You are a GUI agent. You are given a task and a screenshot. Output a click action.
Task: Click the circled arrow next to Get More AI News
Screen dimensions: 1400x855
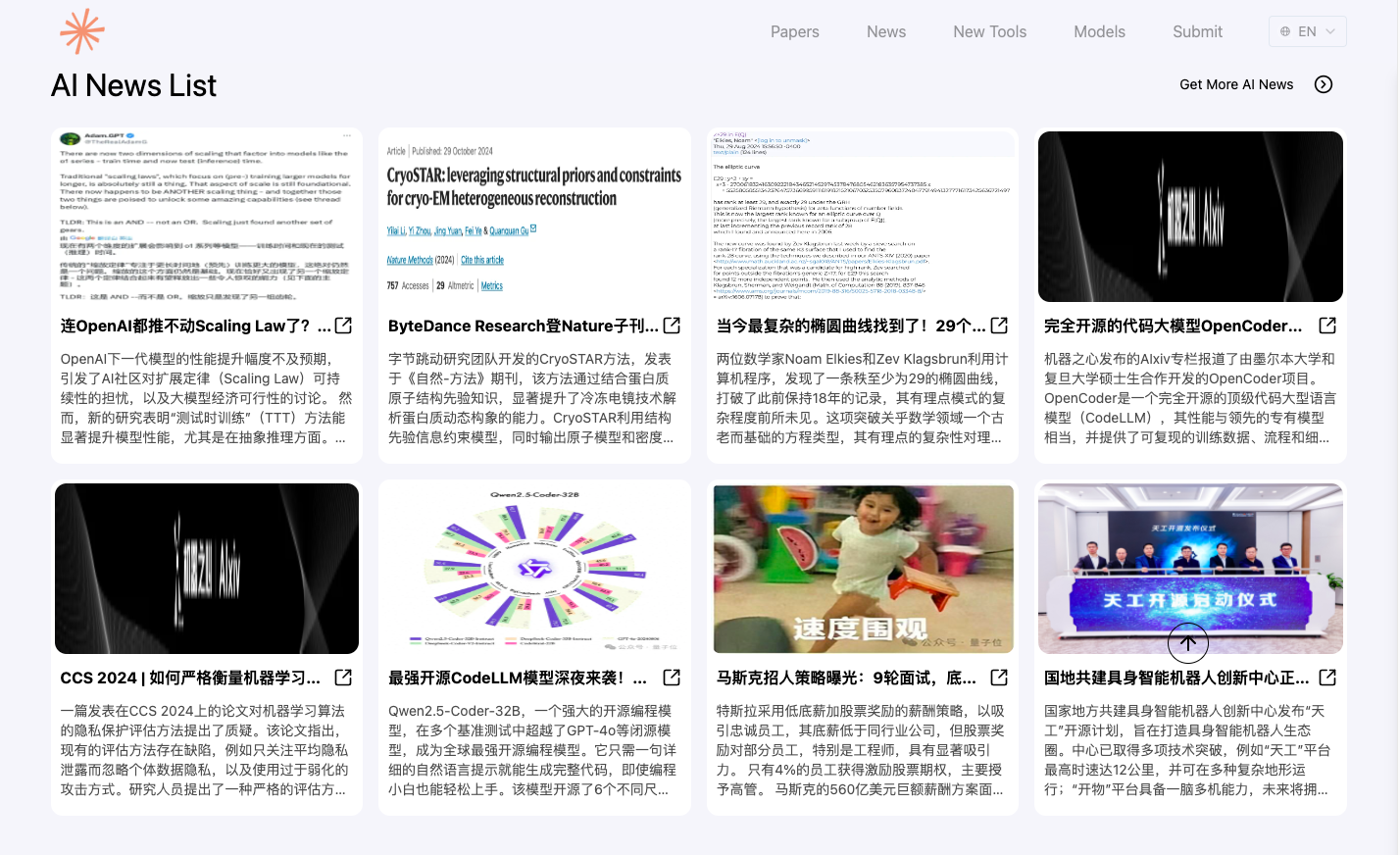pos(1324,84)
